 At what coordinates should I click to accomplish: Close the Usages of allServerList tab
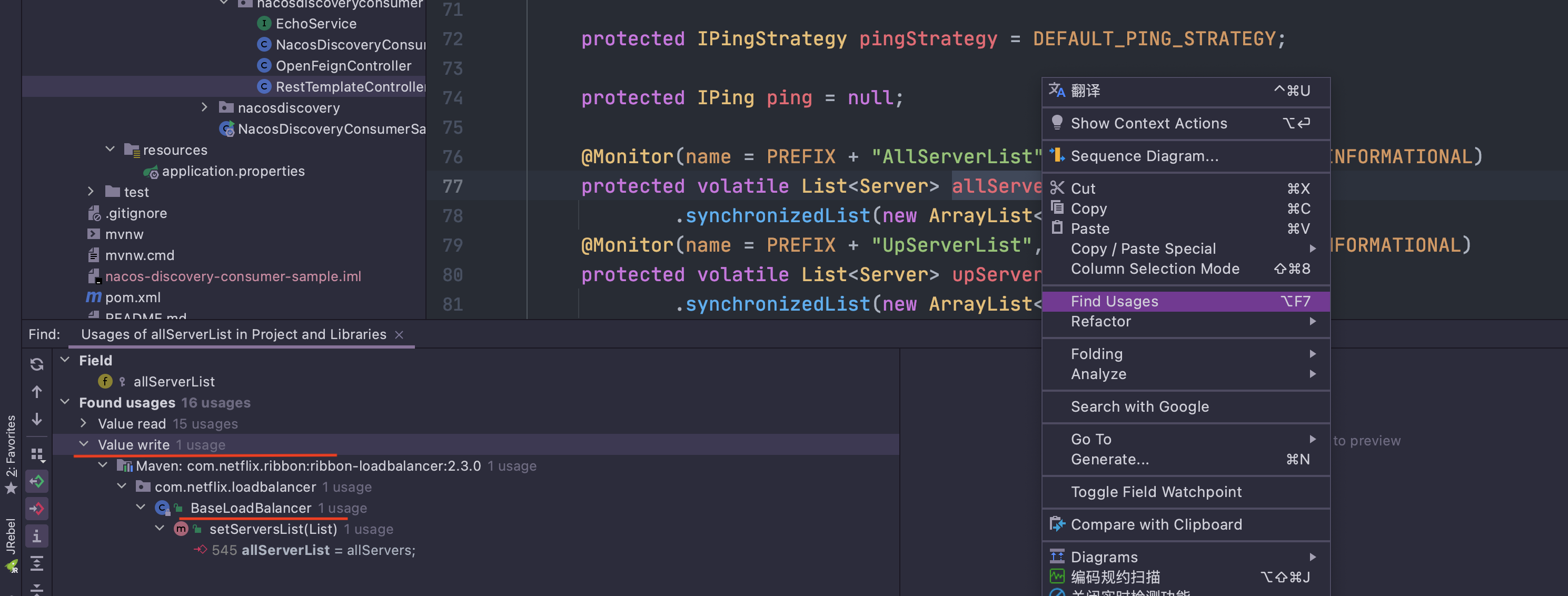click(399, 335)
